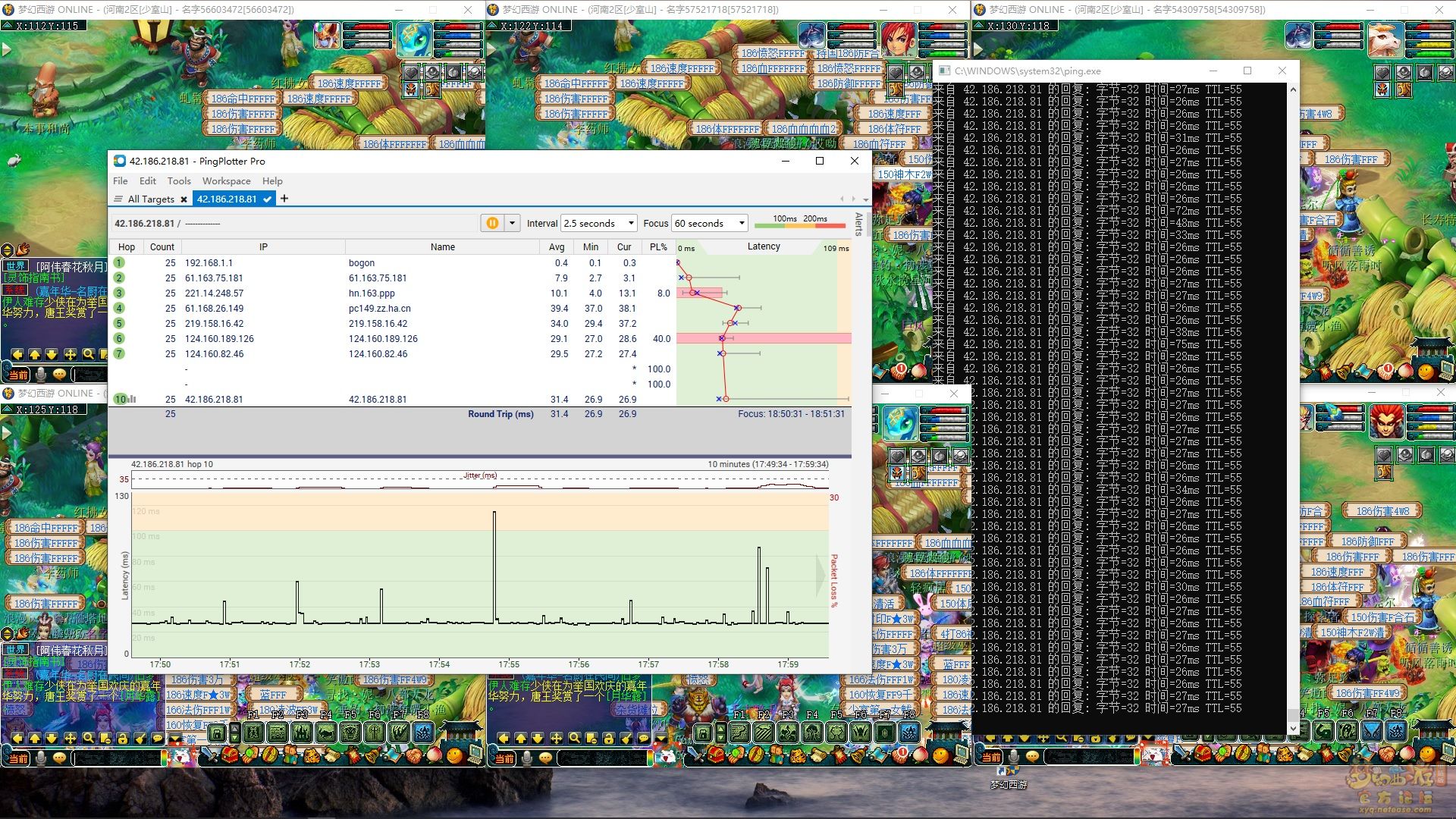1456x819 pixels.
Task: Toggle the microphone in bottom-right game window
Action: (x=1014, y=757)
